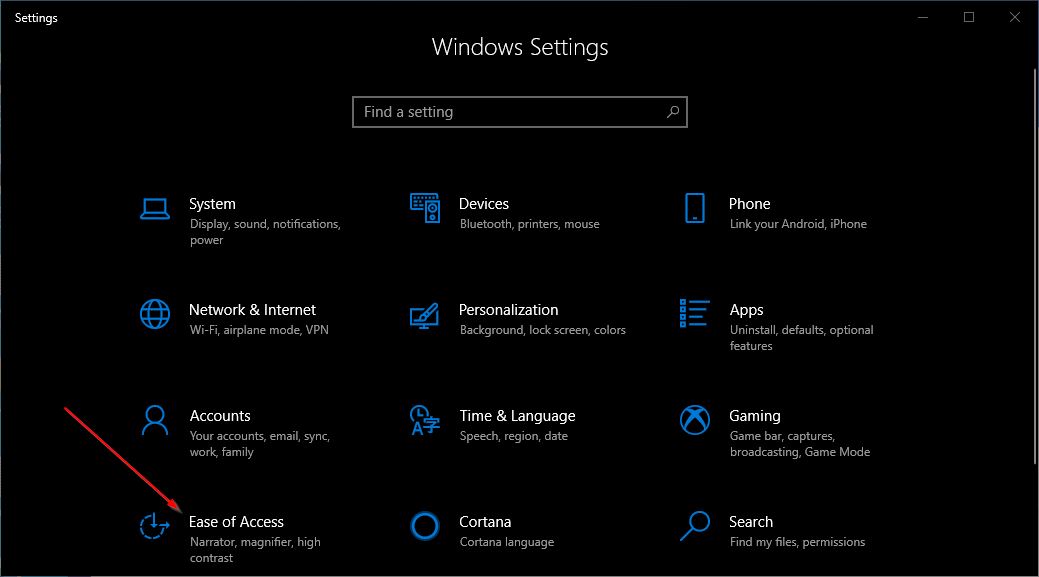The image size is (1039, 577).
Task: Open Gaming settings title
Action: tap(755, 417)
